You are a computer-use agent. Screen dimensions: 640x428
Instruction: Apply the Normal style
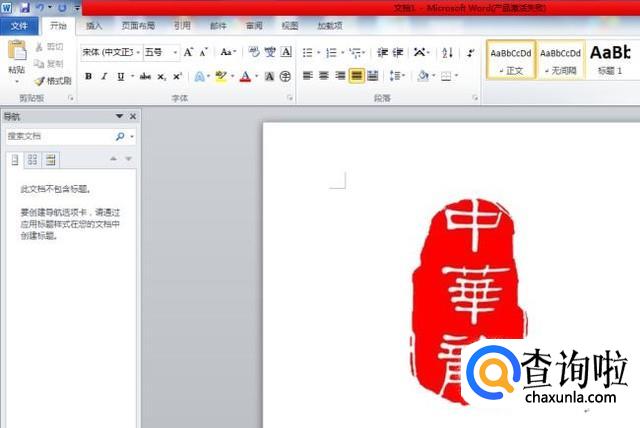(511, 60)
